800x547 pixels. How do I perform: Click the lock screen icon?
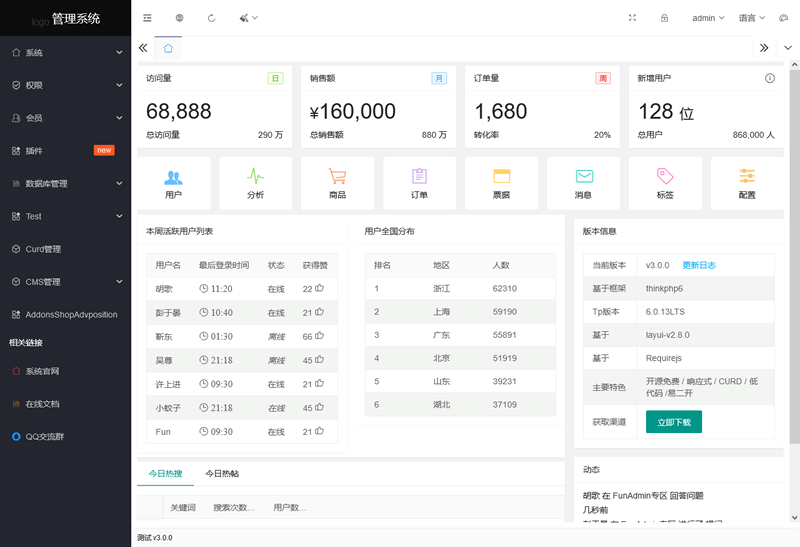[664, 18]
